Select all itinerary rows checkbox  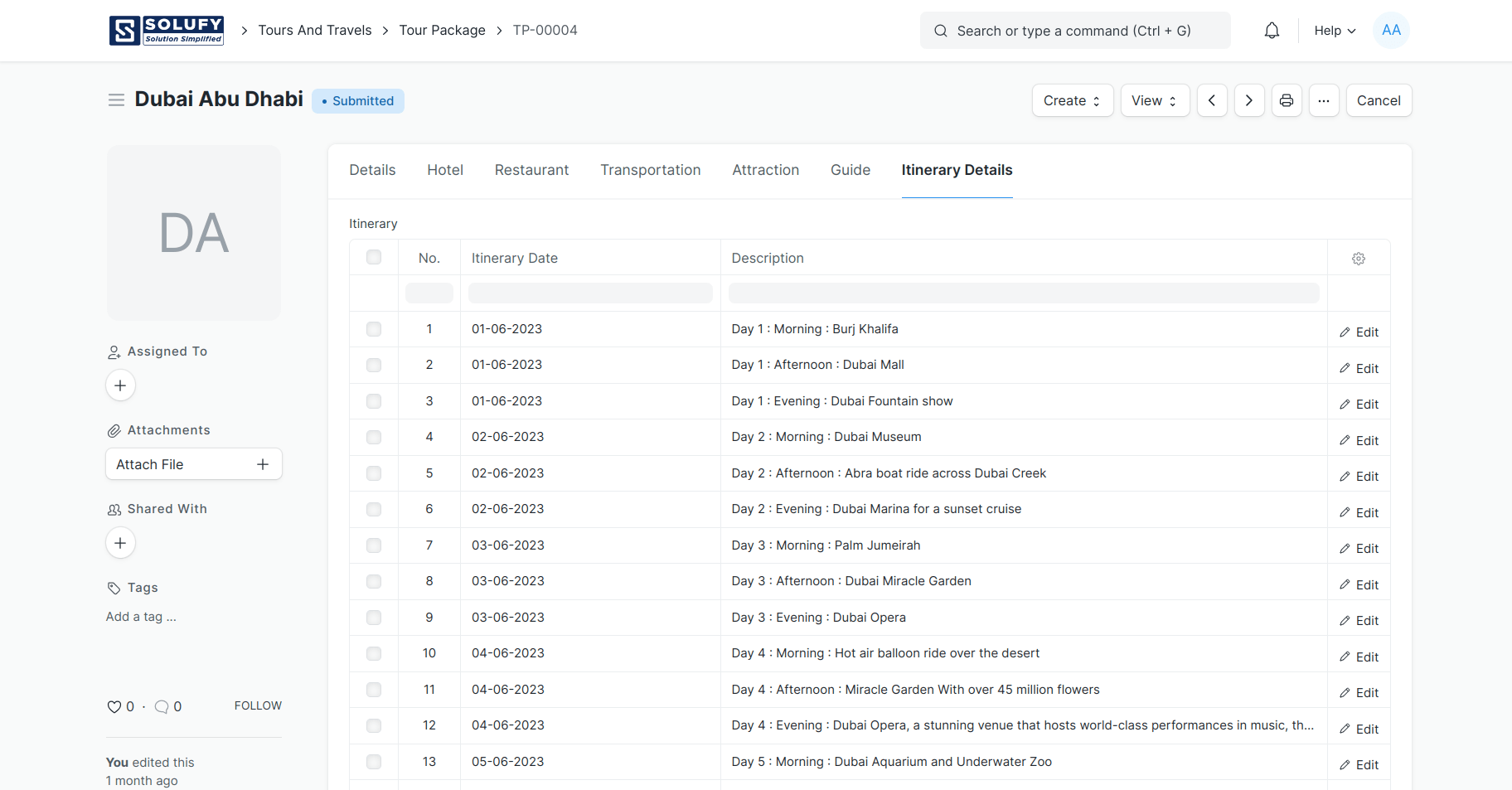click(374, 257)
